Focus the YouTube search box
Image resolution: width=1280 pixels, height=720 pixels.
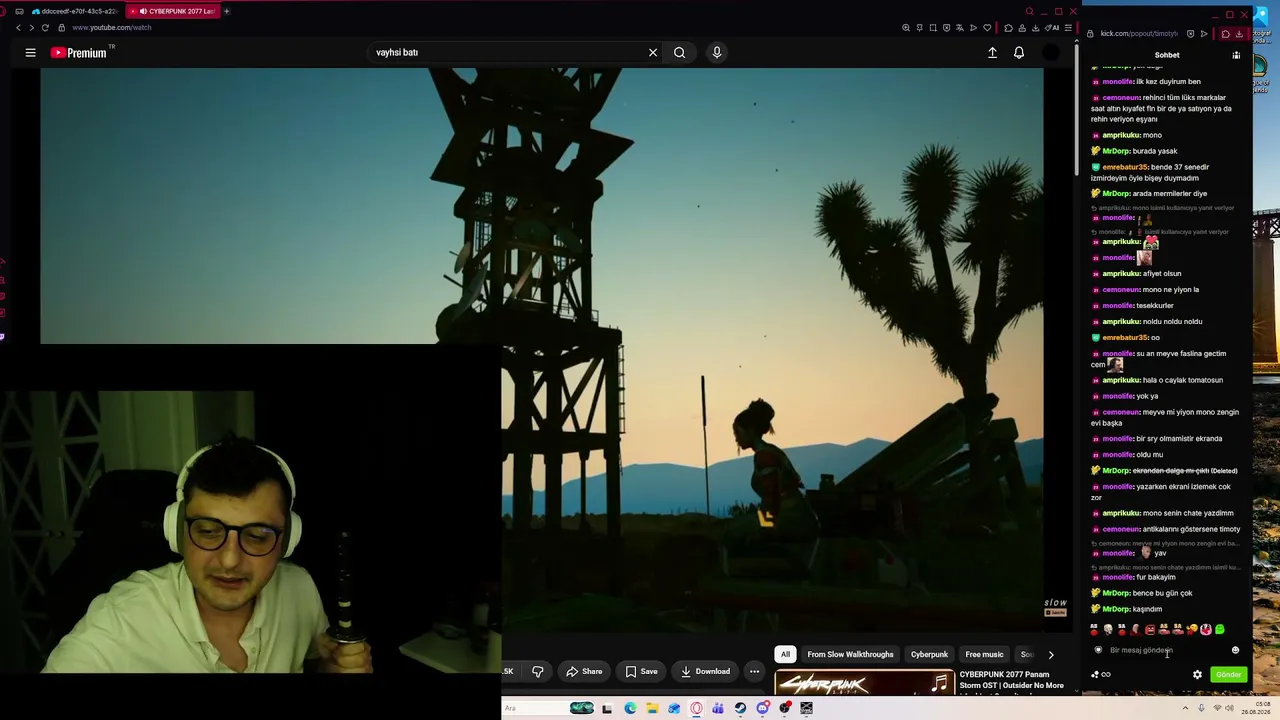click(x=505, y=53)
